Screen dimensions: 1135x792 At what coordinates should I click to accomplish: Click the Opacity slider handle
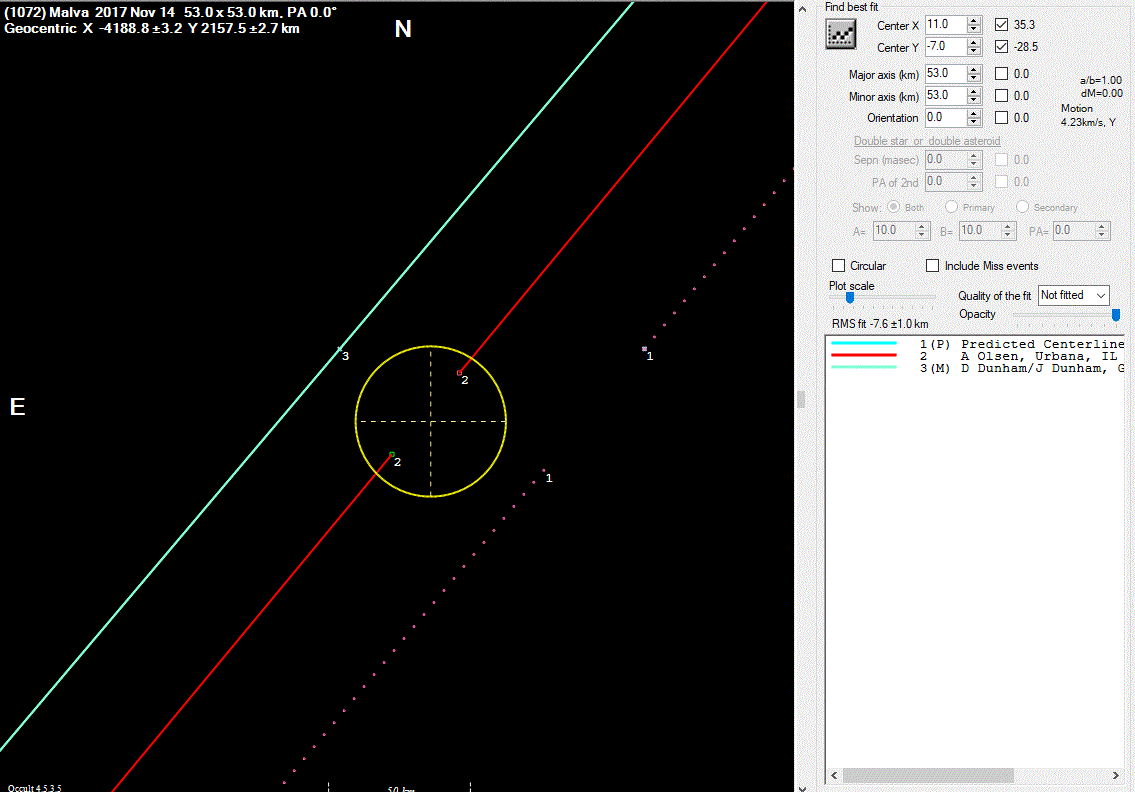pos(1116,315)
